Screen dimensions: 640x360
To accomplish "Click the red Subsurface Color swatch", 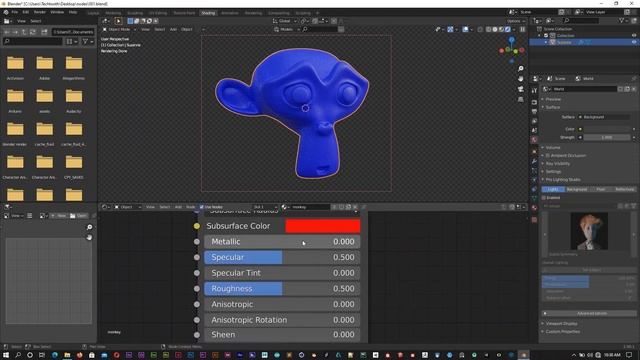I will click(322, 226).
